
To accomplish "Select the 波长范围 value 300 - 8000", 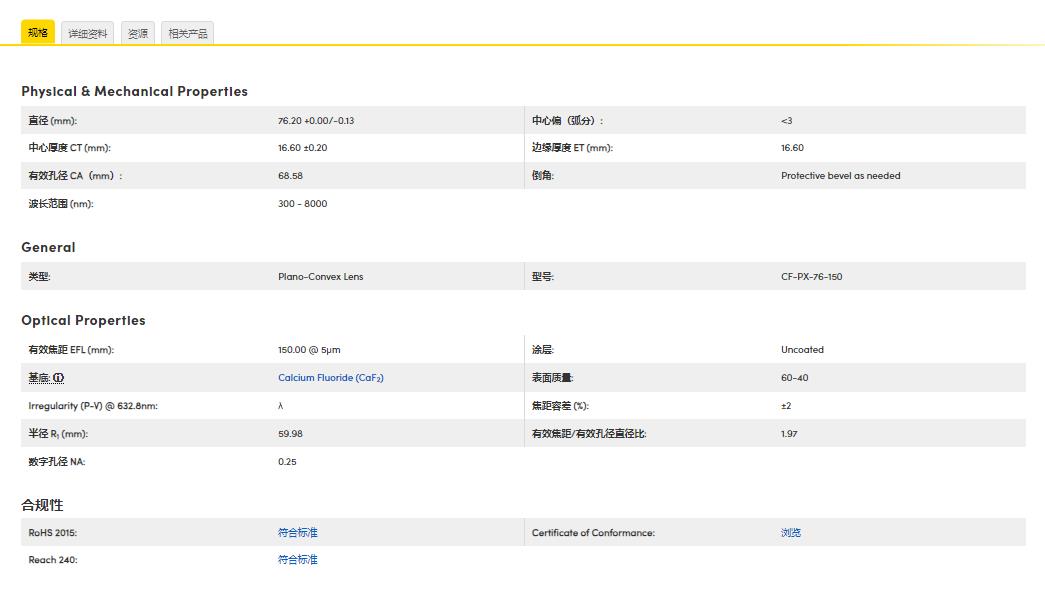I will point(304,204).
